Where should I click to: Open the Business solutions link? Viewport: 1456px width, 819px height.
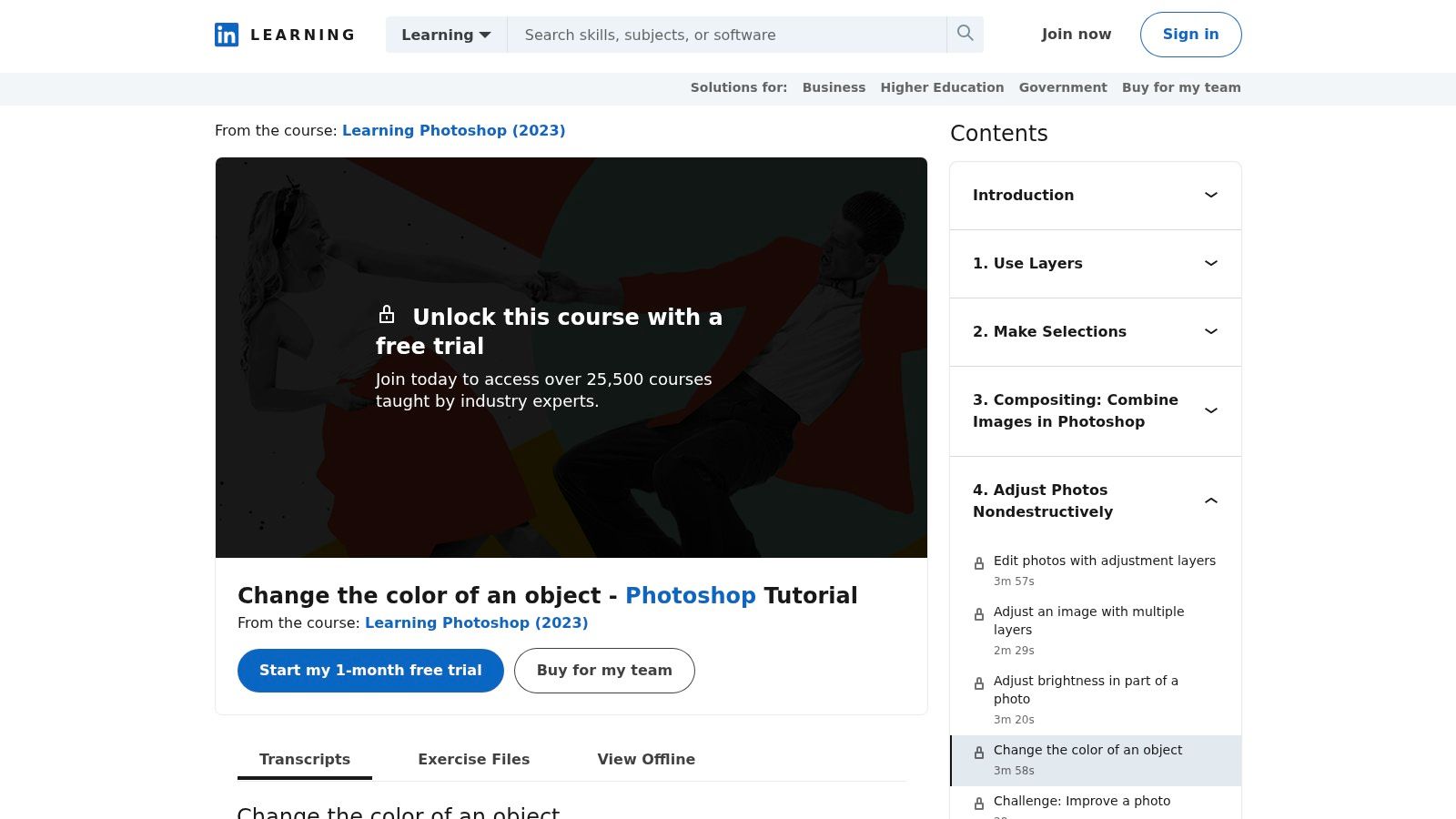click(834, 87)
